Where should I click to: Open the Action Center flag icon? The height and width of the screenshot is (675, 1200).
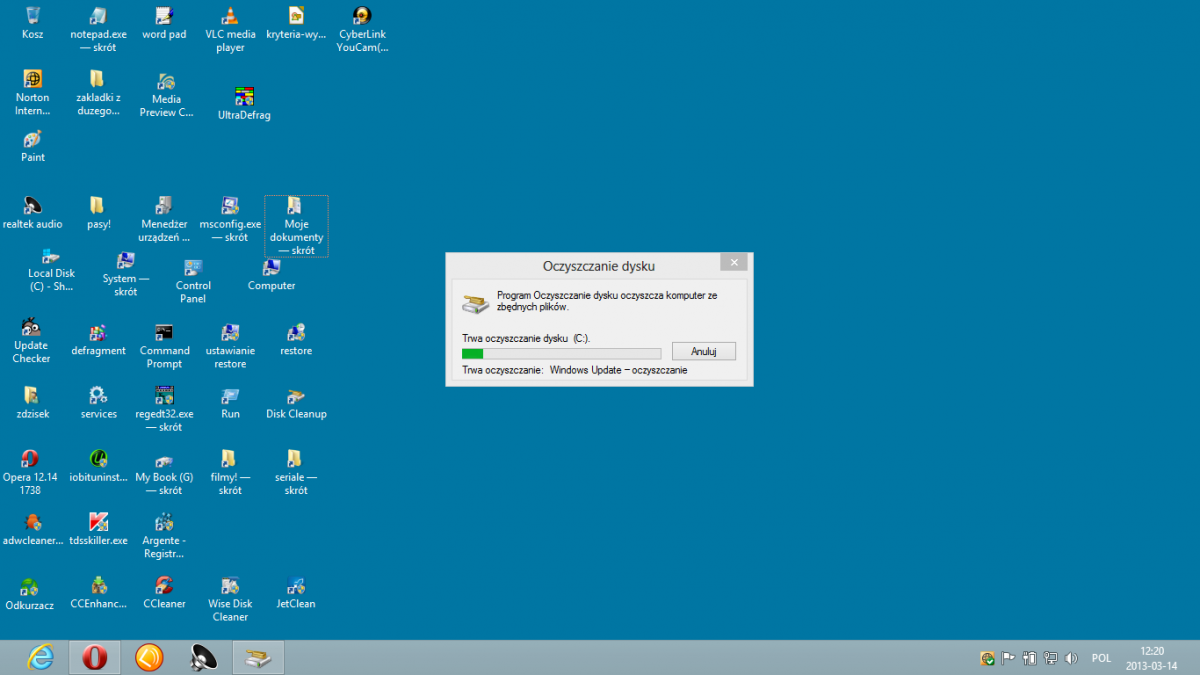[1008, 658]
